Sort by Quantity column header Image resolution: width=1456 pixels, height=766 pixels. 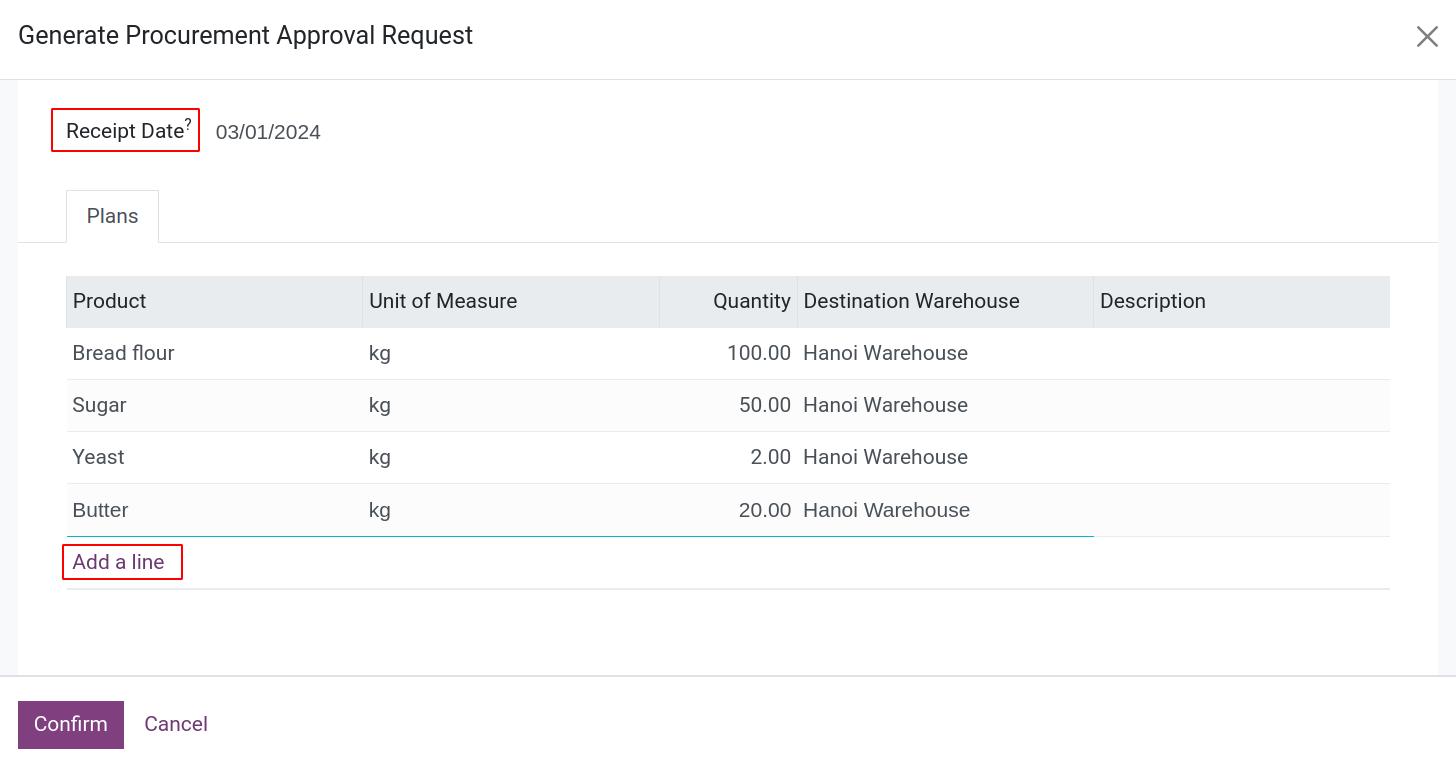point(751,301)
